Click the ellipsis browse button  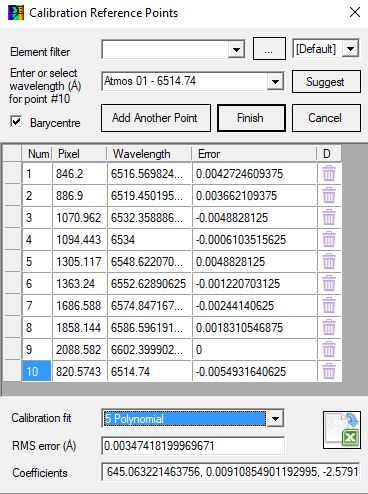pos(269,49)
